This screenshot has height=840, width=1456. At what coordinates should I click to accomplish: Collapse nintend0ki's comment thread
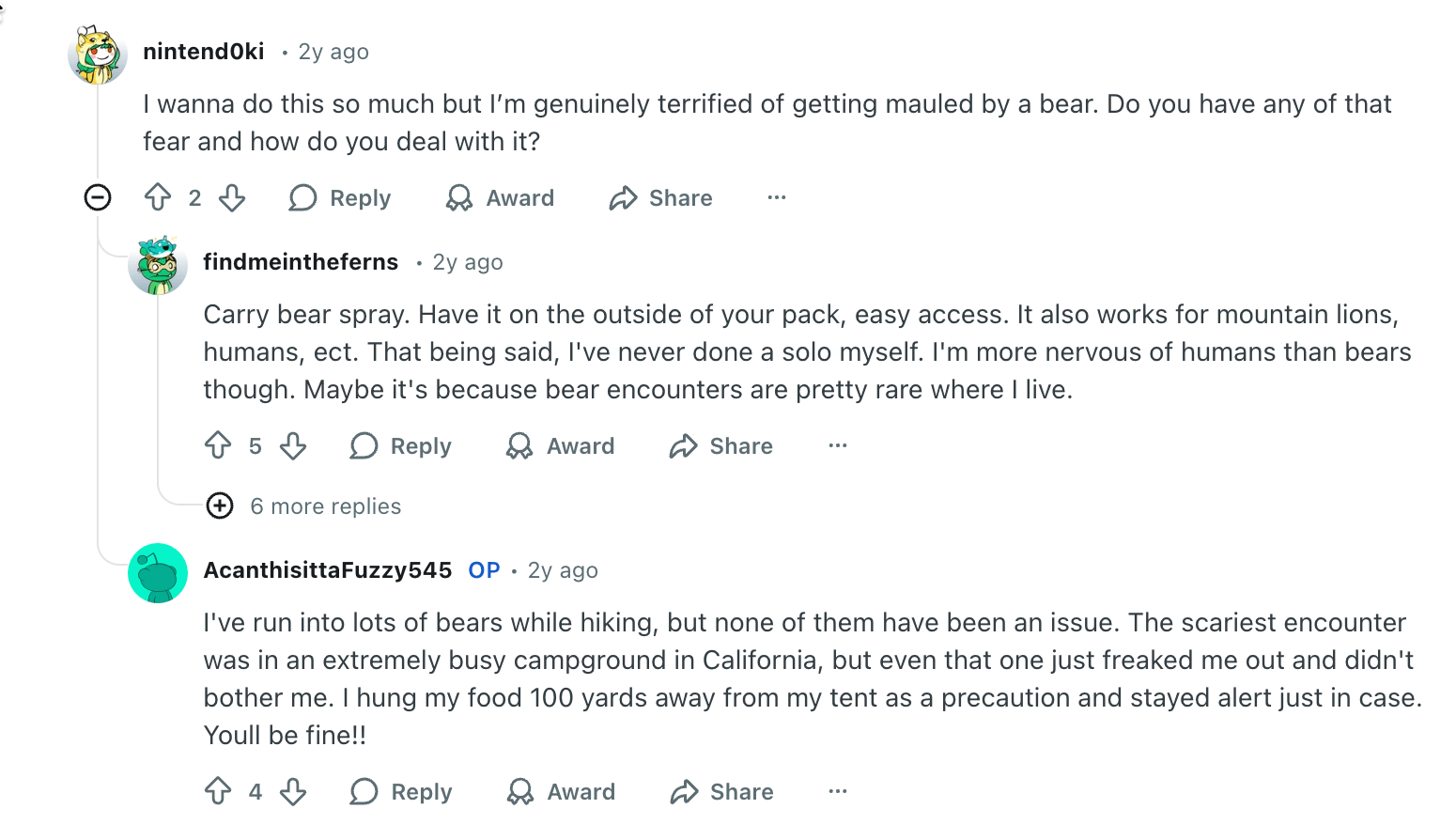pyautogui.click(x=98, y=197)
